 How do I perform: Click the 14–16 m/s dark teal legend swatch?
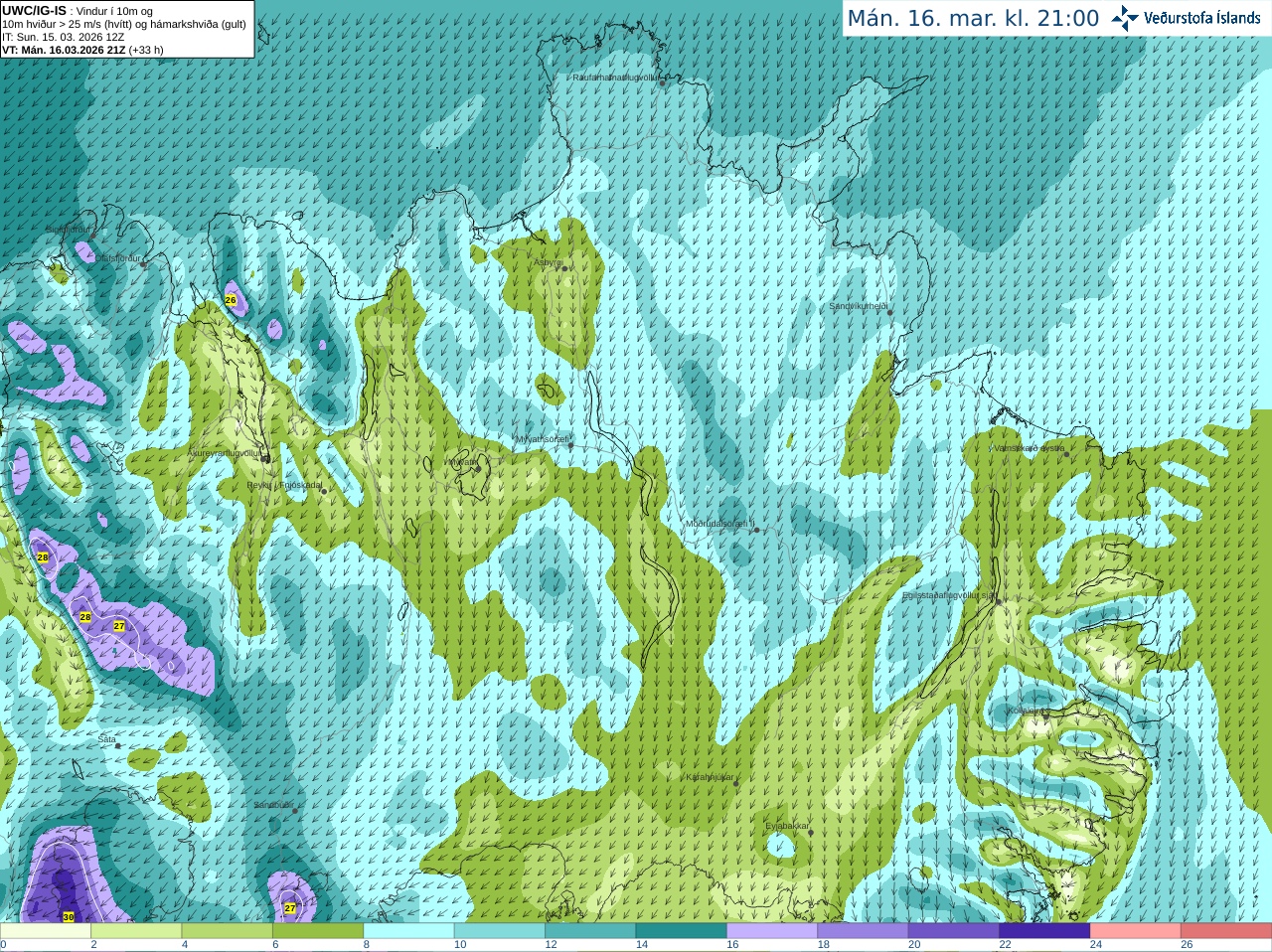click(x=681, y=931)
